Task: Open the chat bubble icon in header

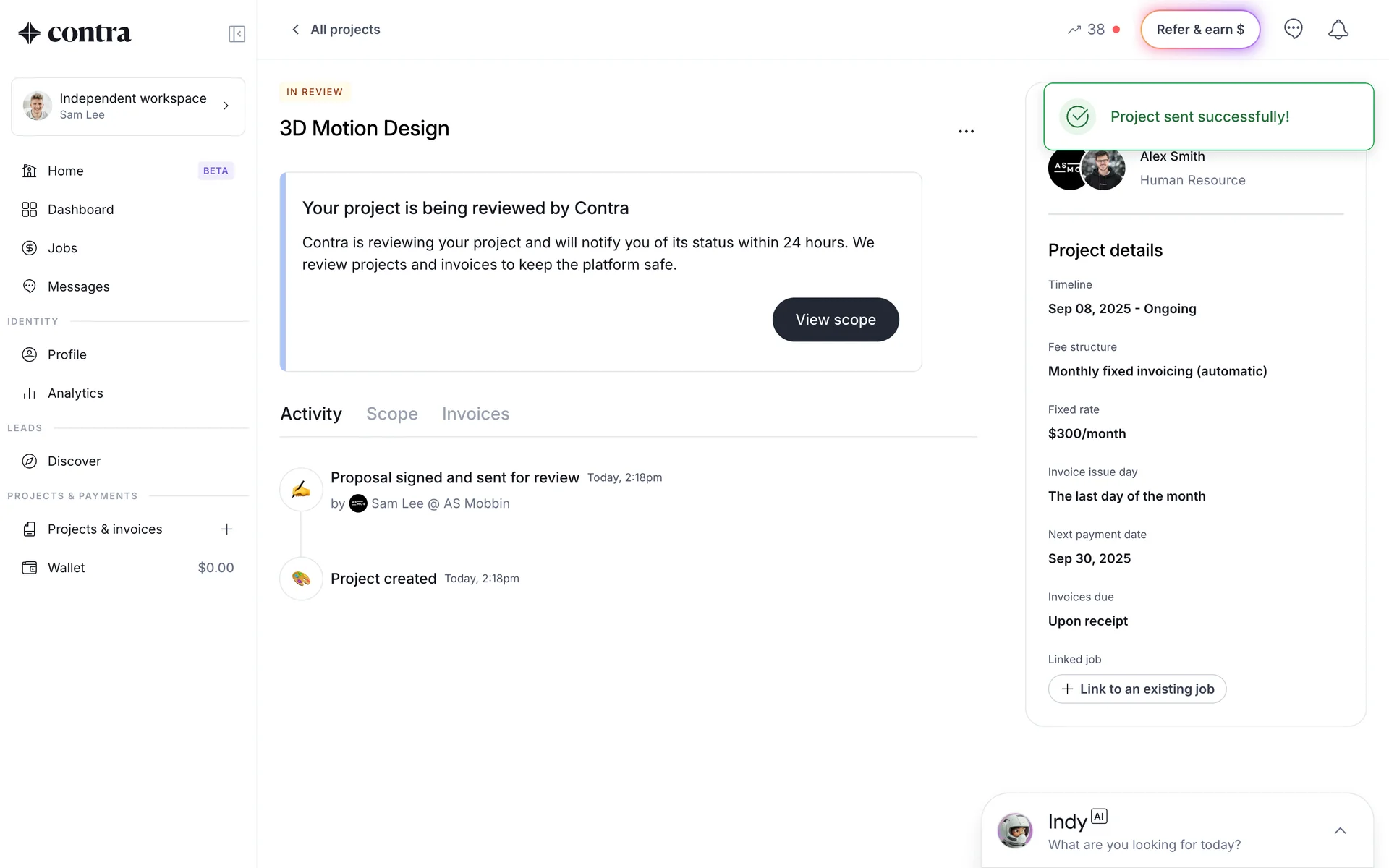Action: pos(1293,30)
